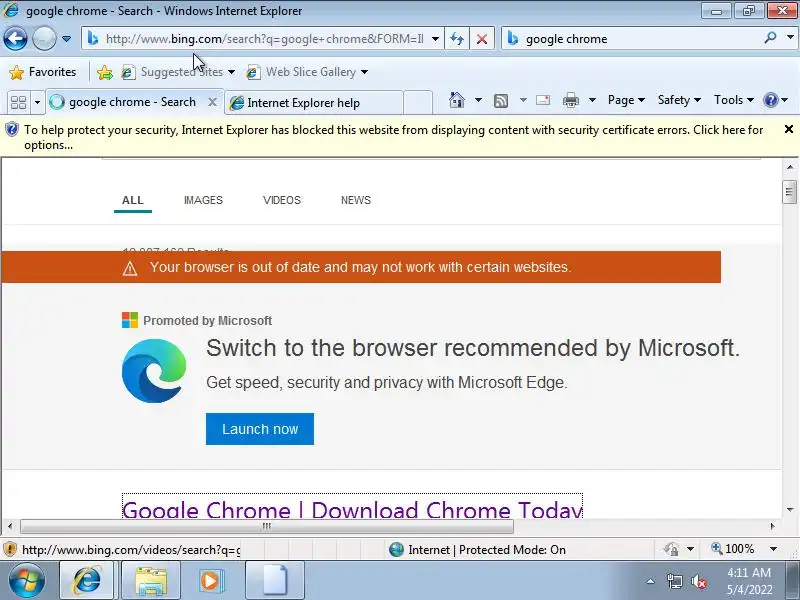The height and width of the screenshot is (600, 800).
Task: Click the Print icon
Action: tap(571, 100)
